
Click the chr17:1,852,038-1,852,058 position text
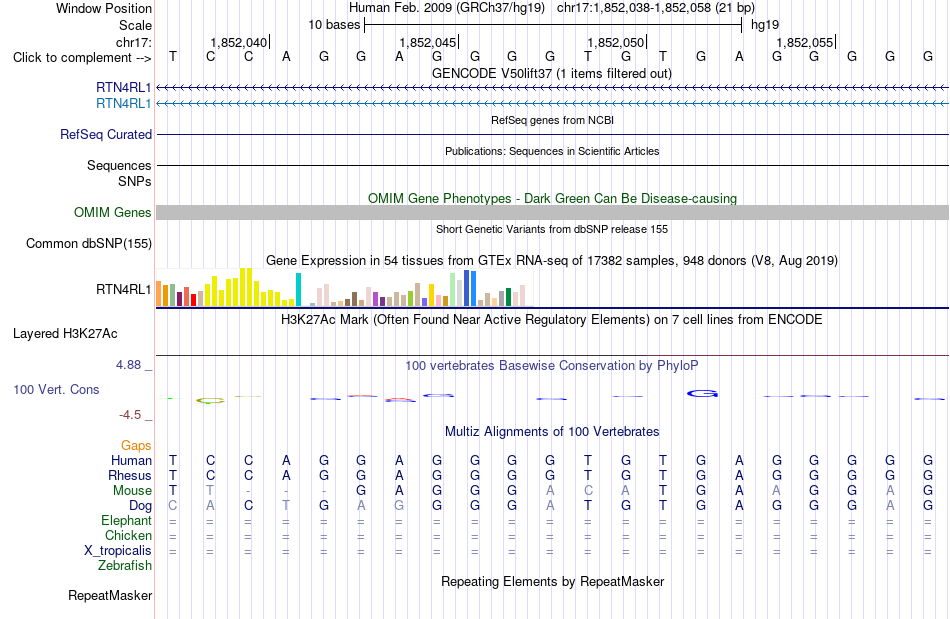coord(656,8)
